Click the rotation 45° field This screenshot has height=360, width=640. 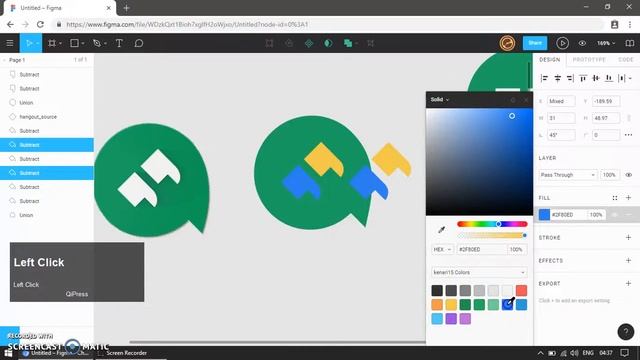pyautogui.click(x=561, y=135)
